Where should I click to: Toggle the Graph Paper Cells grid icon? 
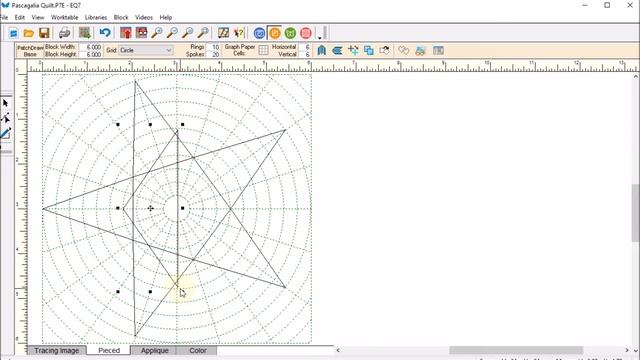[x=263, y=50]
